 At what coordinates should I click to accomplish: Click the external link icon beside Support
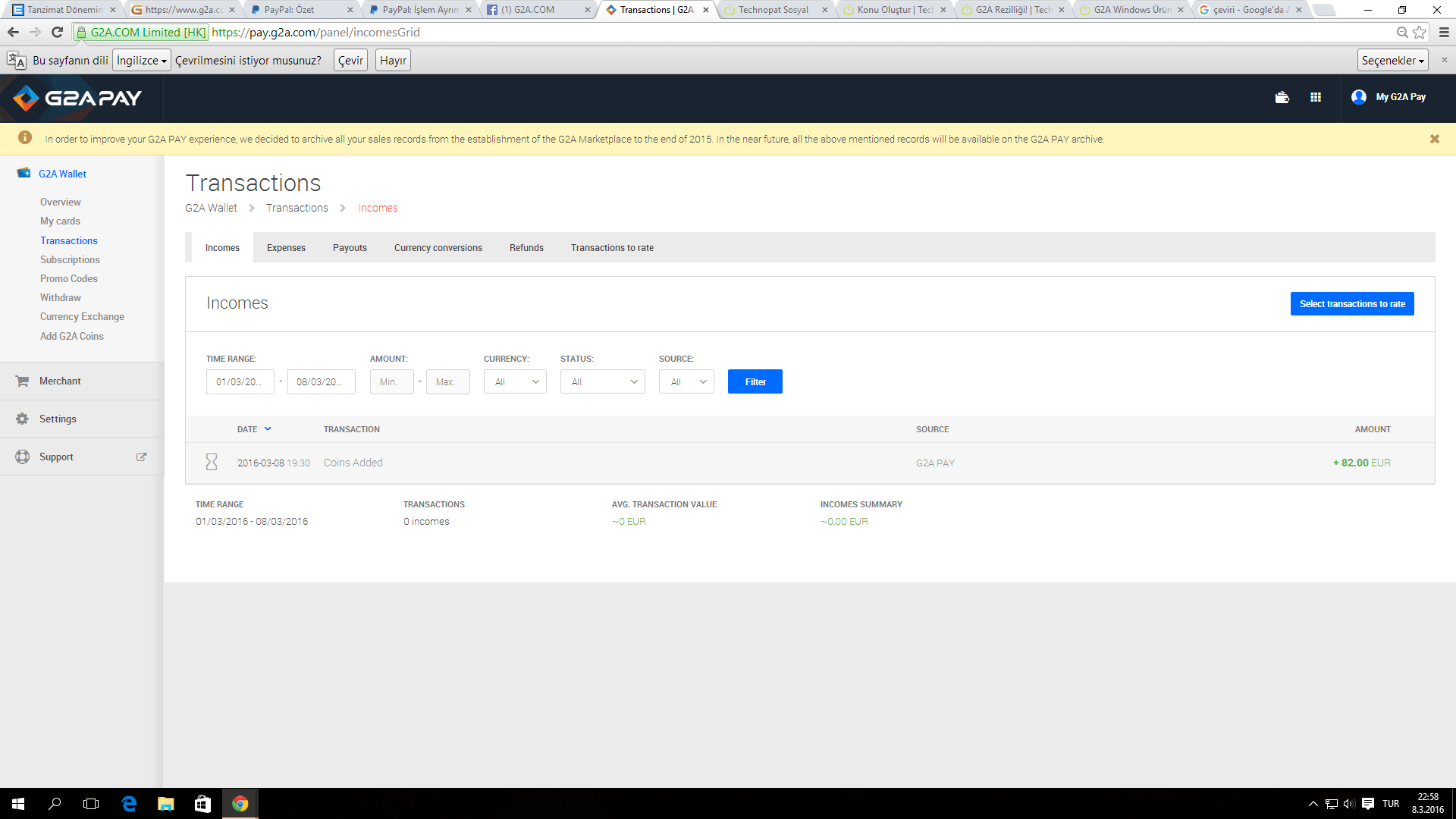click(x=141, y=457)
